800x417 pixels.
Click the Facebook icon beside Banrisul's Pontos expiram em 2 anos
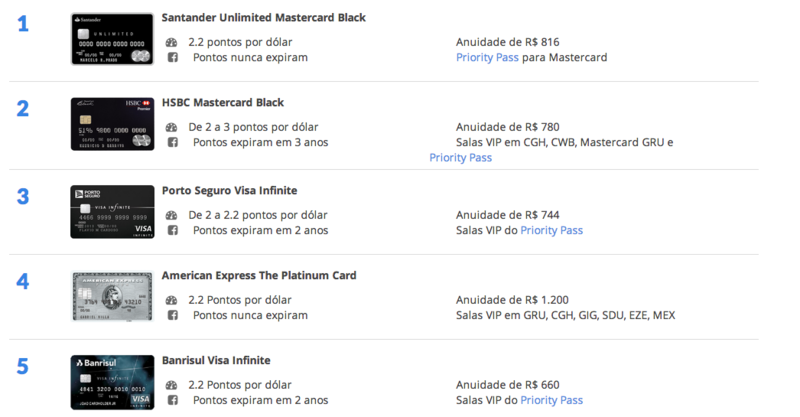click(x=173, y=400)
